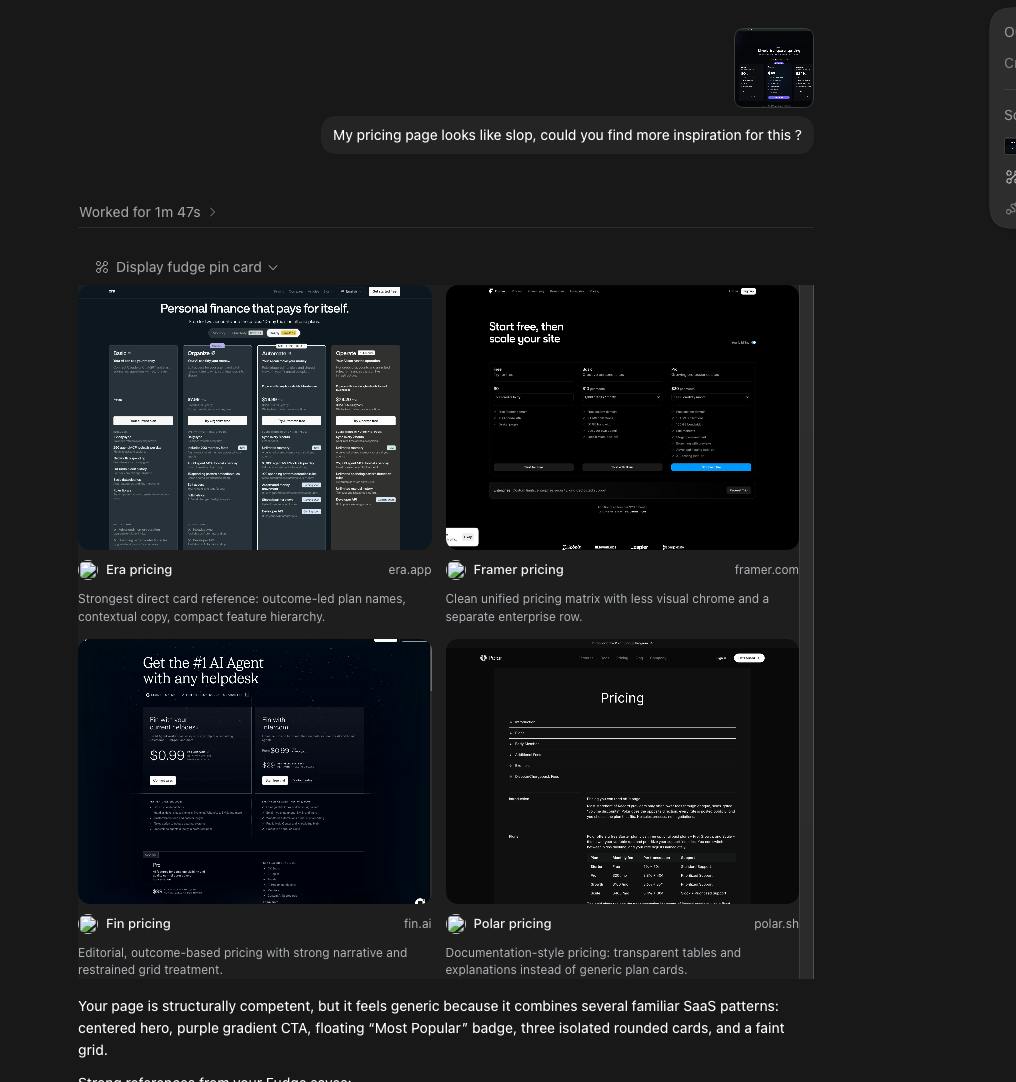Image resolution: width=1016 pixels, height=1082 pixels.
Task: Select the "My pricing page looks like slop" message
Action: (x=567, y=135)
